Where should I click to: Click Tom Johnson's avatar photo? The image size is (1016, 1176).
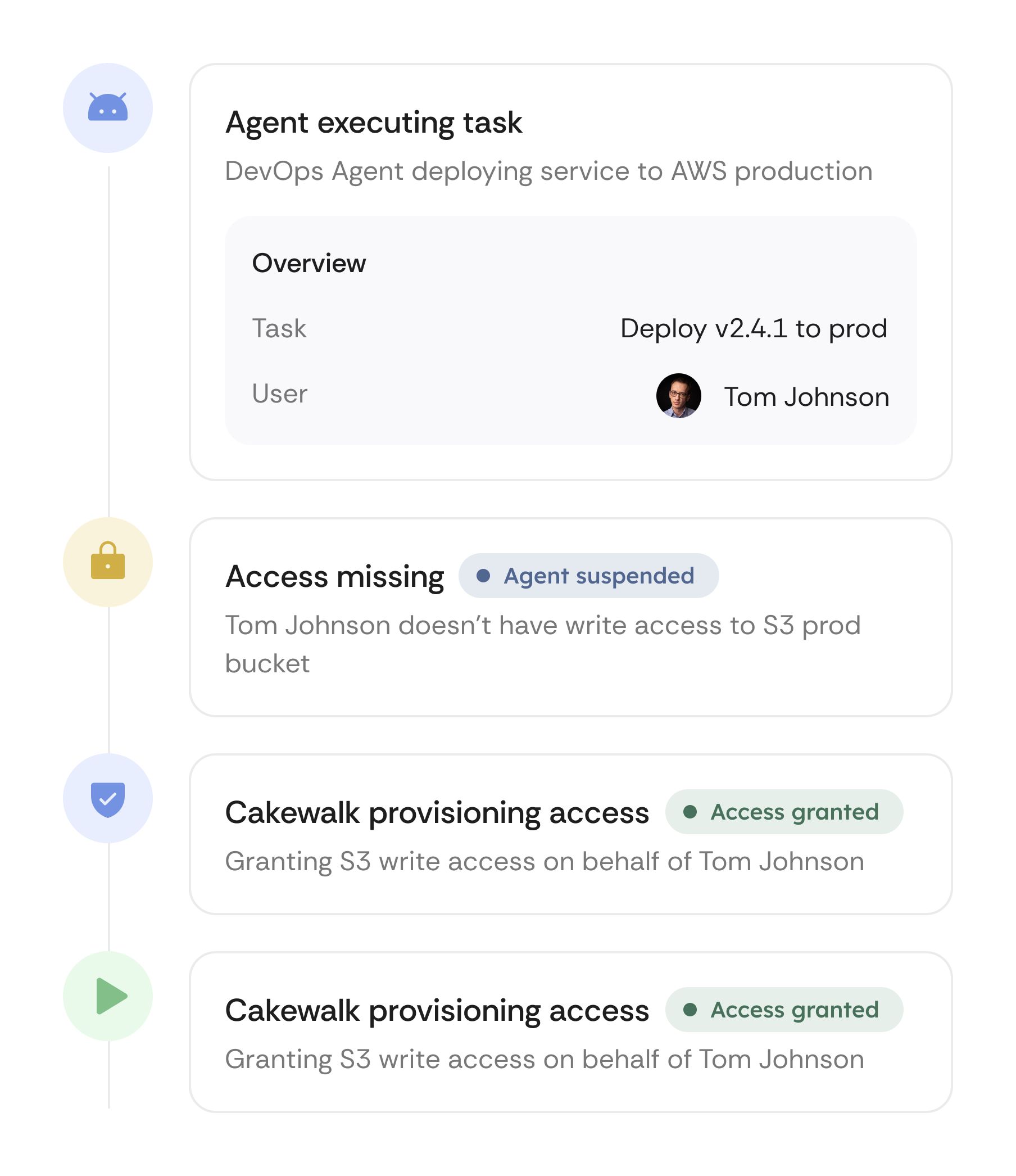[x=678, y=396]
